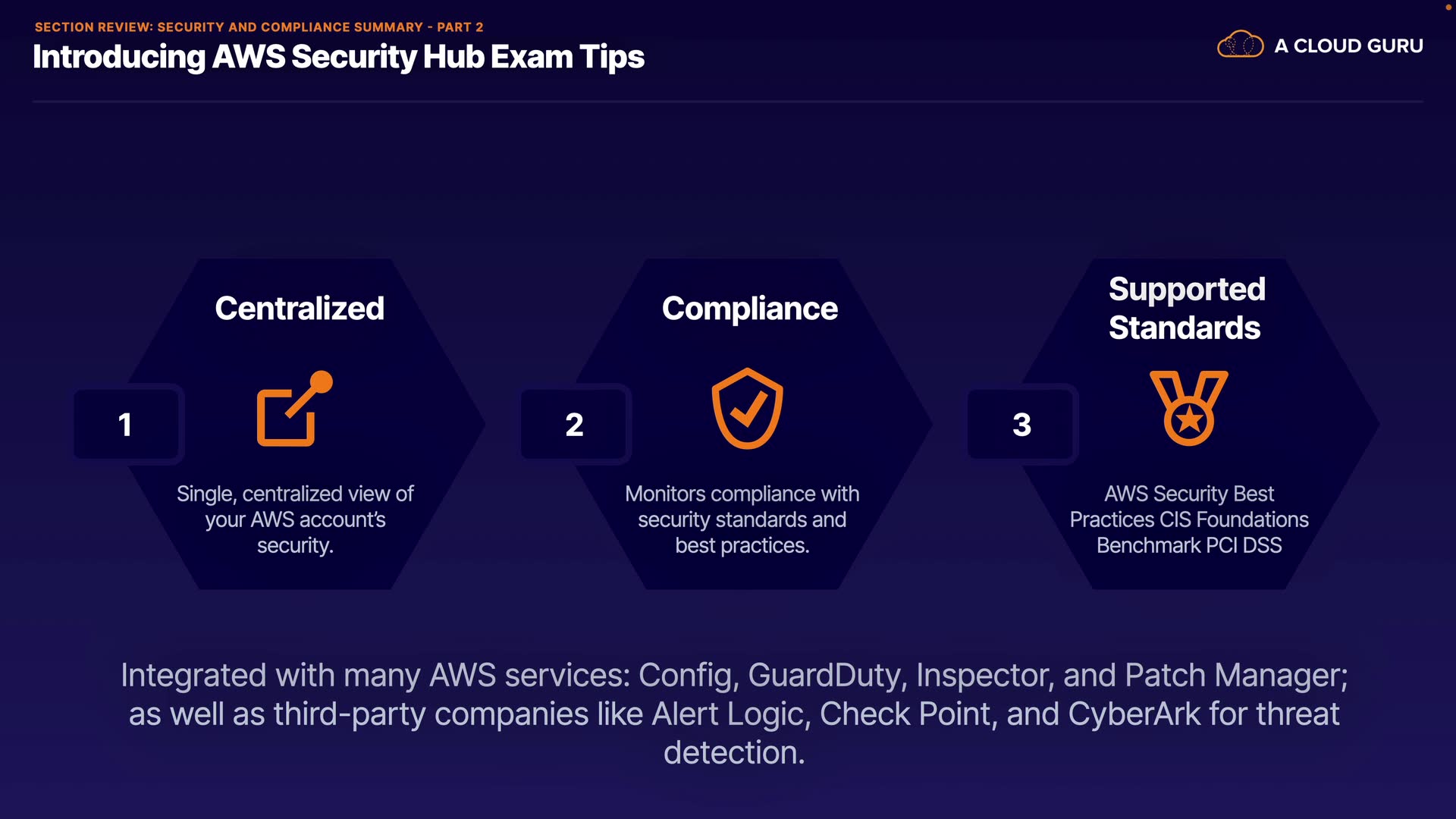Click the section review orange subtitle
The height and width of the screenshot is (819, 1456).
(x=259, y=27)
